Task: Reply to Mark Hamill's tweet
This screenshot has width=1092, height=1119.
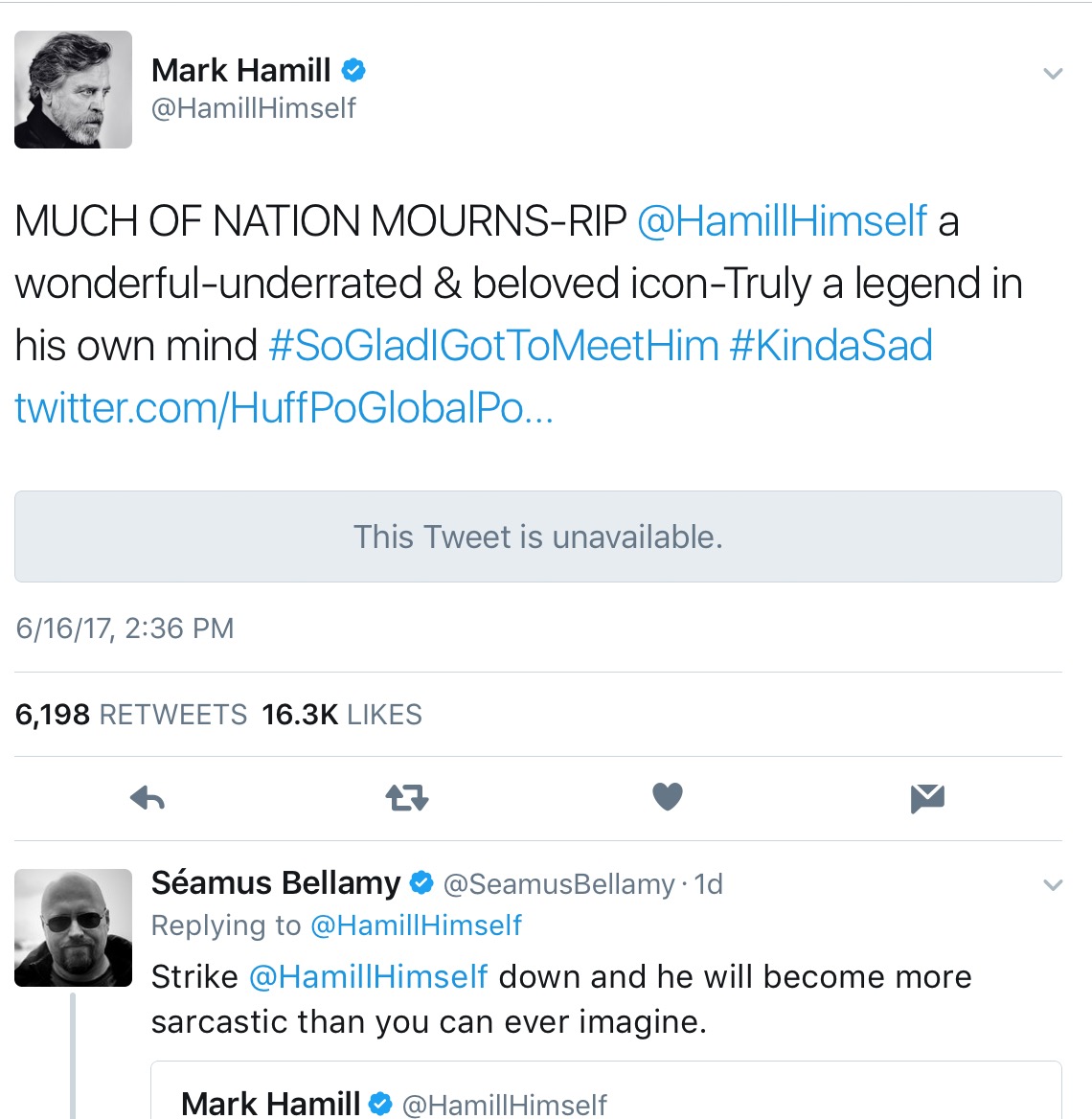Action: (x=146, y=798)
